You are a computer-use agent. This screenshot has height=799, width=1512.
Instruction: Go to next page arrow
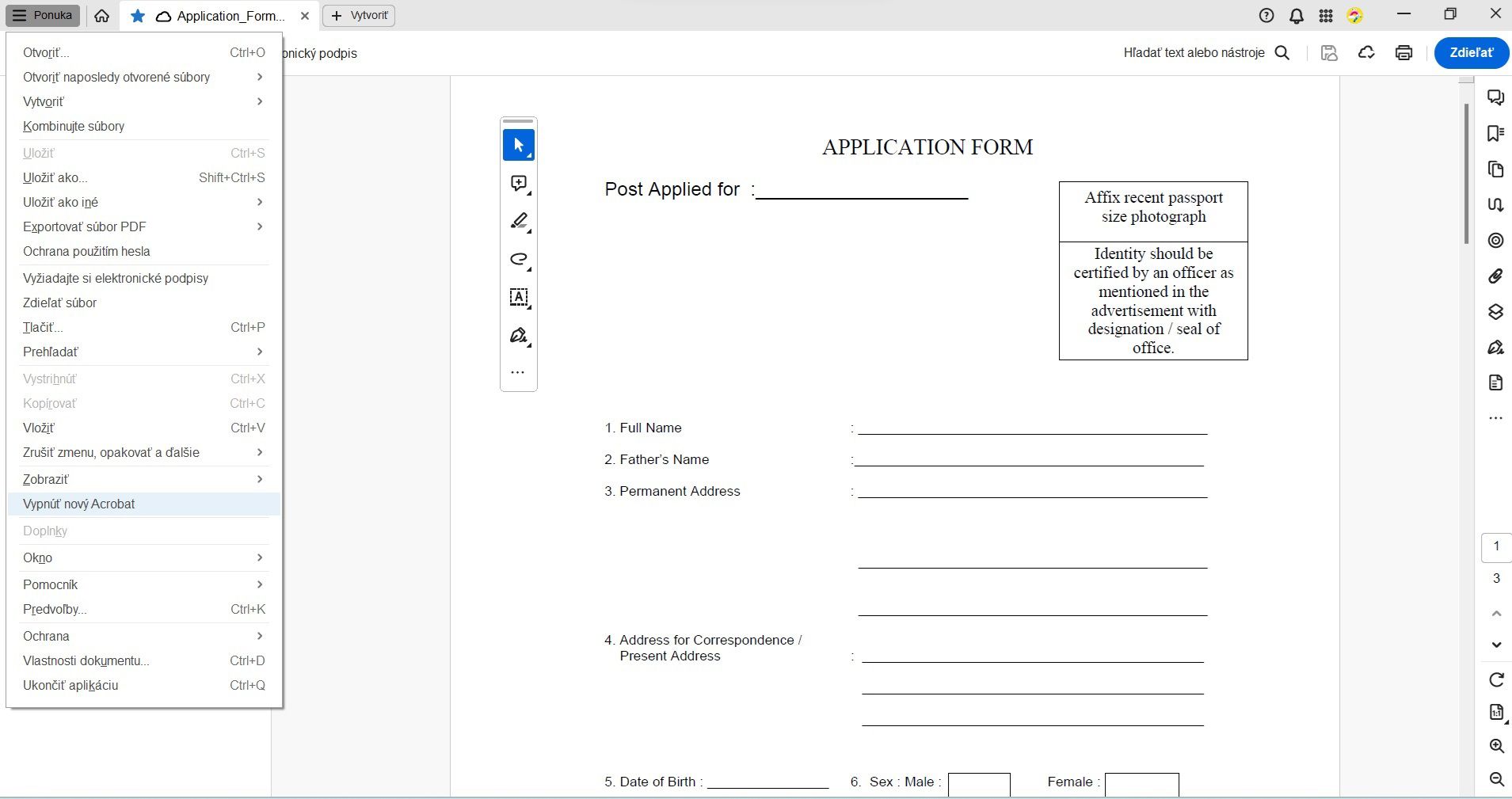click(1496, 645)
